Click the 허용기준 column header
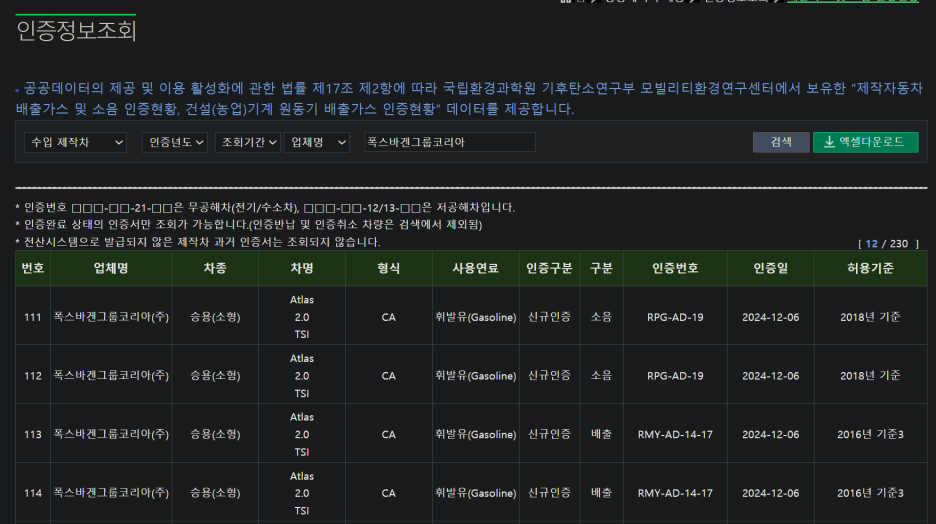Image resolution: width=936 pixels, height=524 pixels. (870, 269)
